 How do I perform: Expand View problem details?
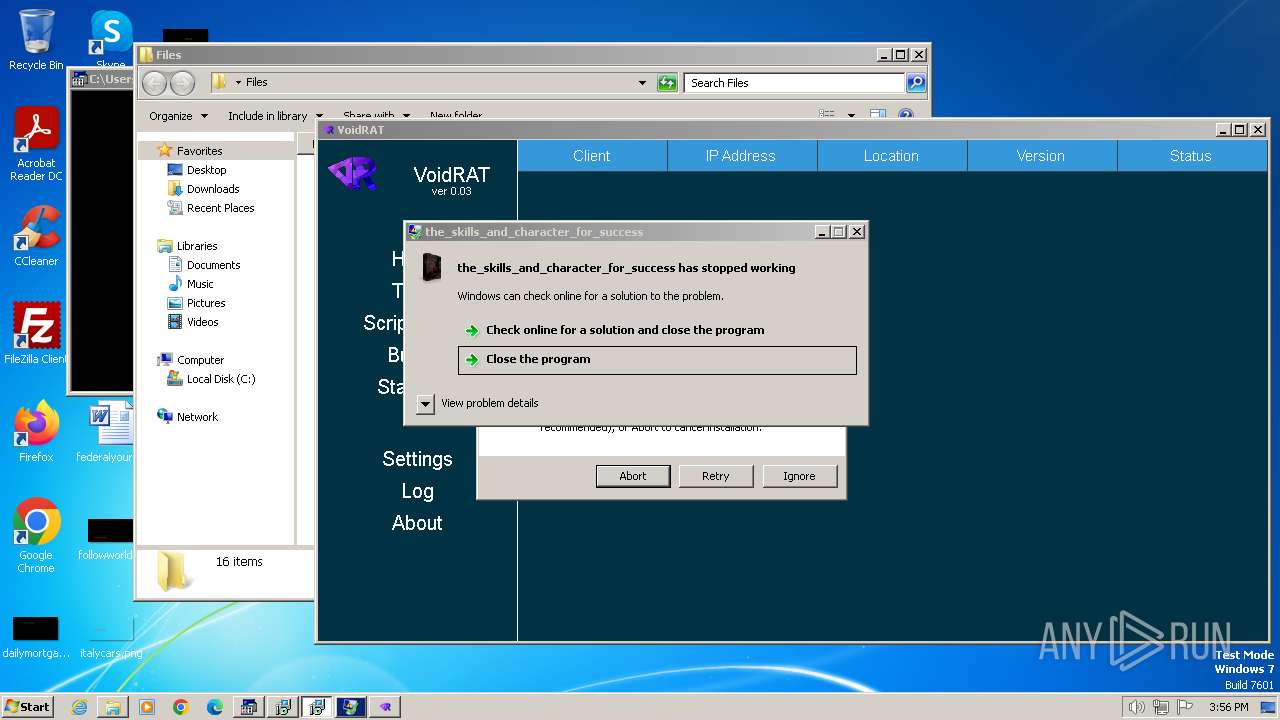(x=425, y=403)
